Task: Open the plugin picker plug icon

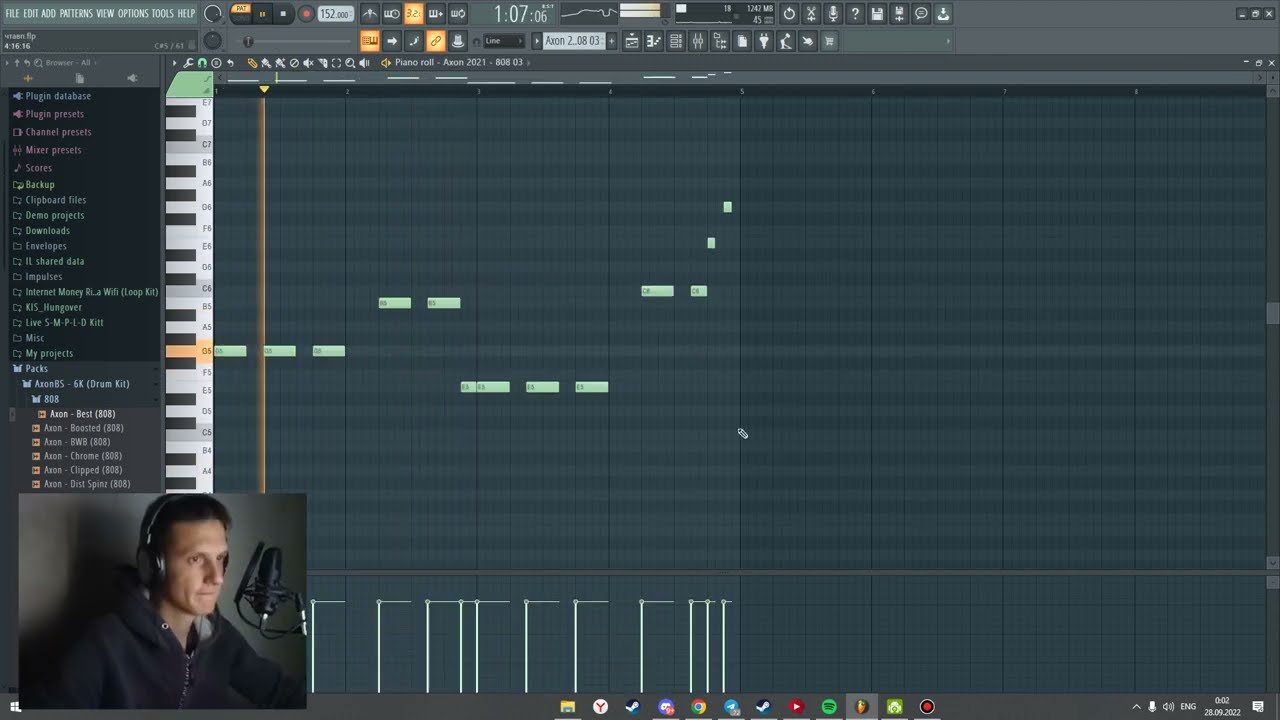Action: 764,41
